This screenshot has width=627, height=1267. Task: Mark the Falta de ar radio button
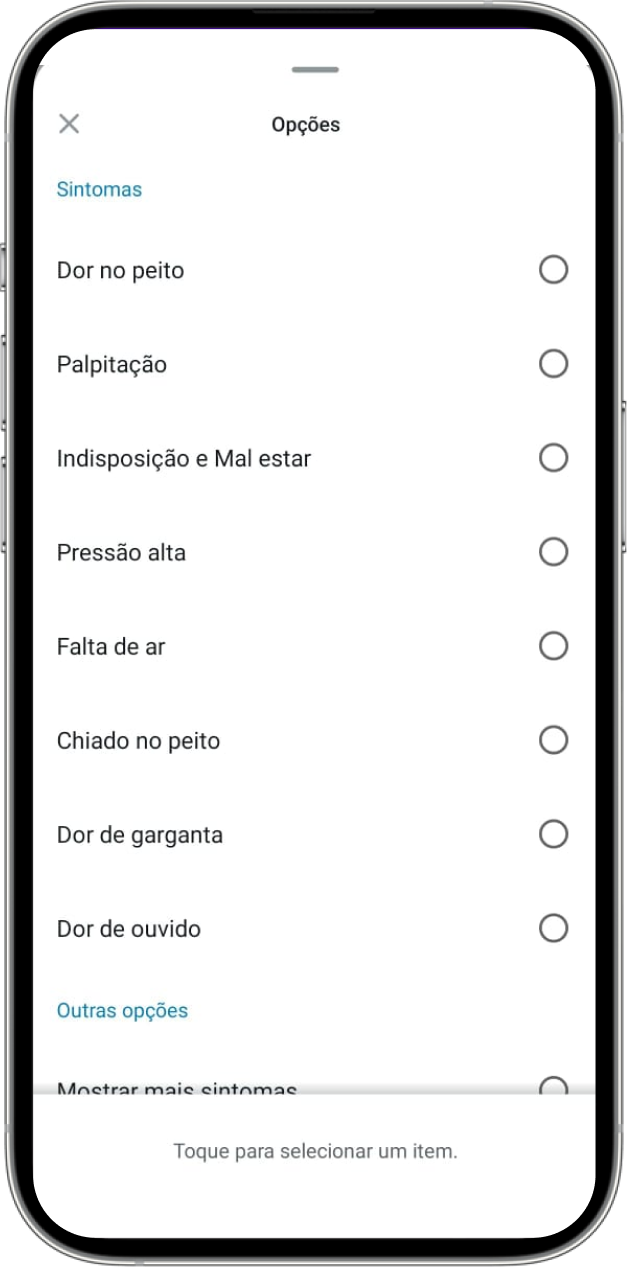[x=553, y=646]
